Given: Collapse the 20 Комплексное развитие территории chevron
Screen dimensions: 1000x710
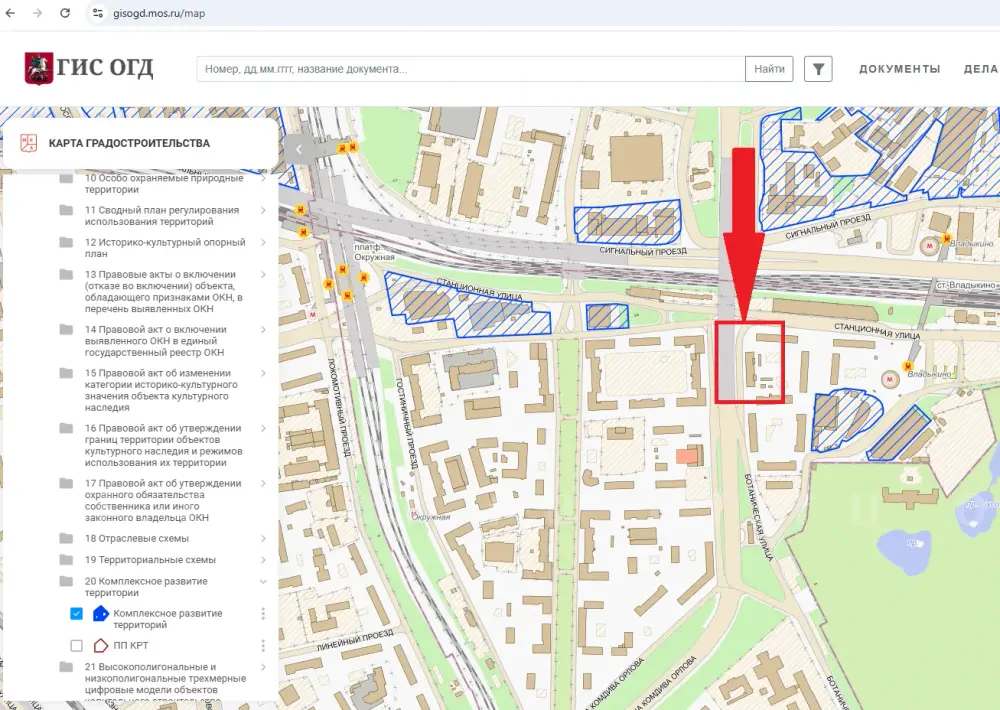Looking at the screenshot, I should pos(263,581).
